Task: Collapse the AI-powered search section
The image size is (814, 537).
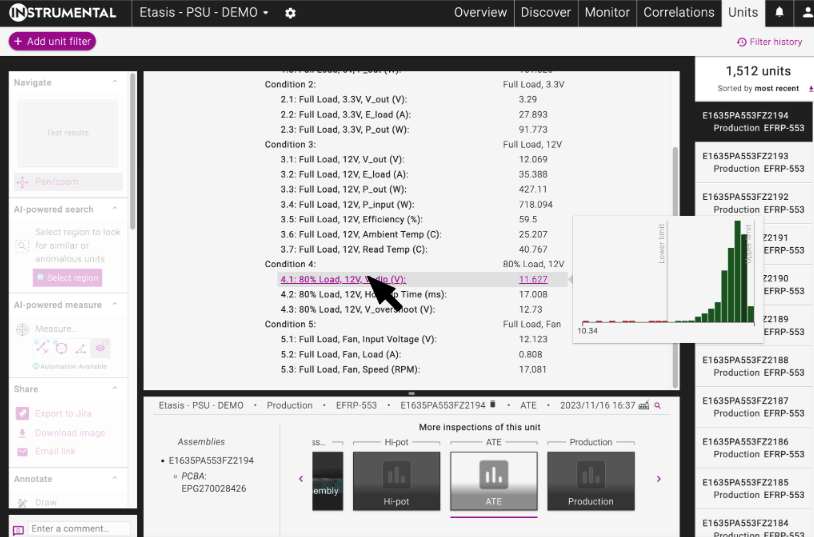Action: pyautogui.click(x=115, y=209)
